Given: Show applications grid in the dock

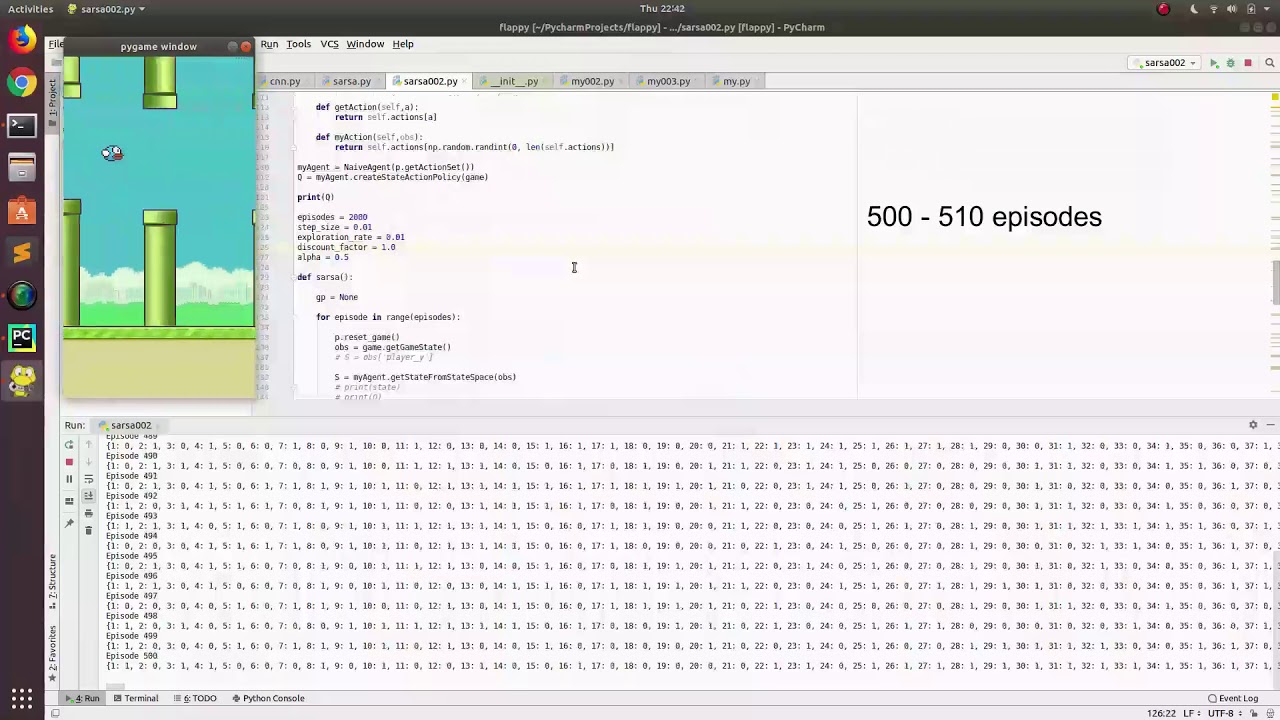Looking at the screenshot, I should pyautogui.click(x=22, y=698).
